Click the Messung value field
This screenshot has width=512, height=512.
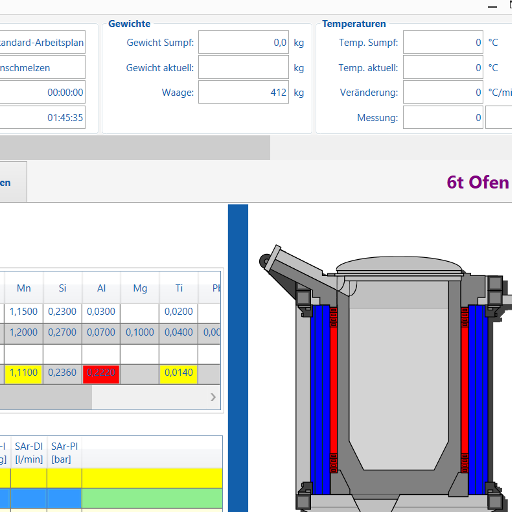click(x=443, y=117)
